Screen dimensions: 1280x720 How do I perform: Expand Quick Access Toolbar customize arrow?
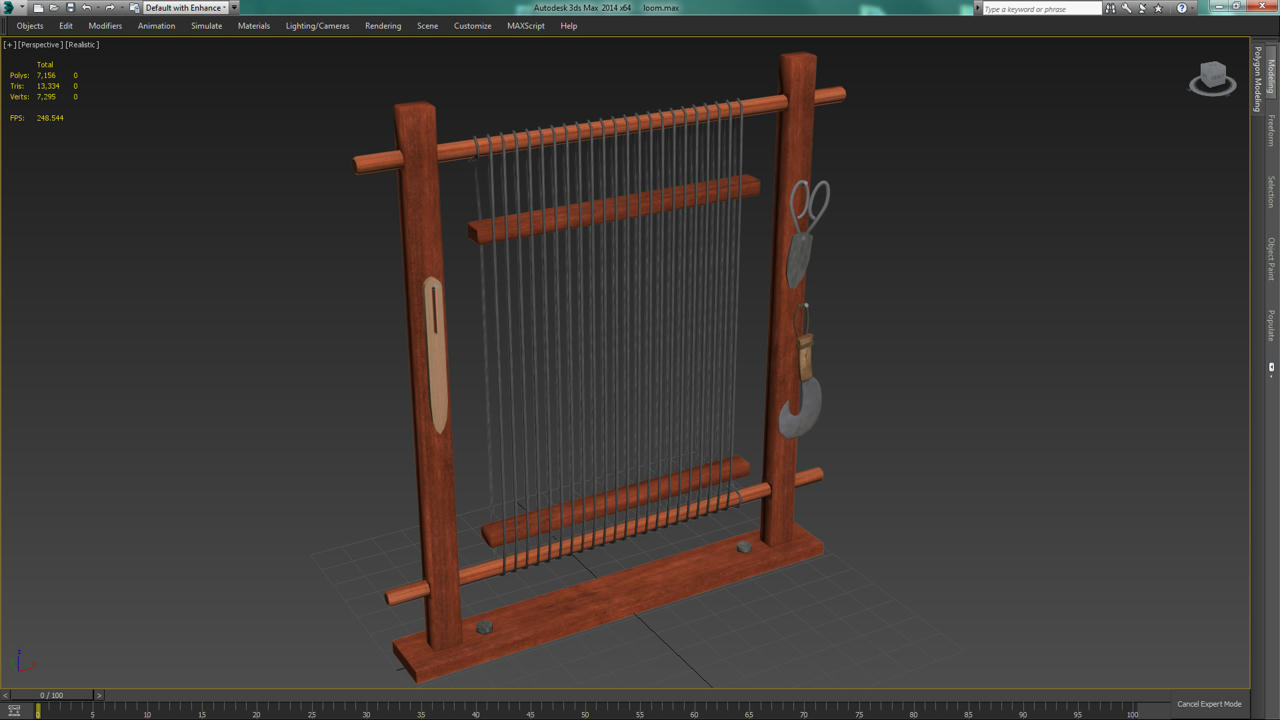coord(235,8)
